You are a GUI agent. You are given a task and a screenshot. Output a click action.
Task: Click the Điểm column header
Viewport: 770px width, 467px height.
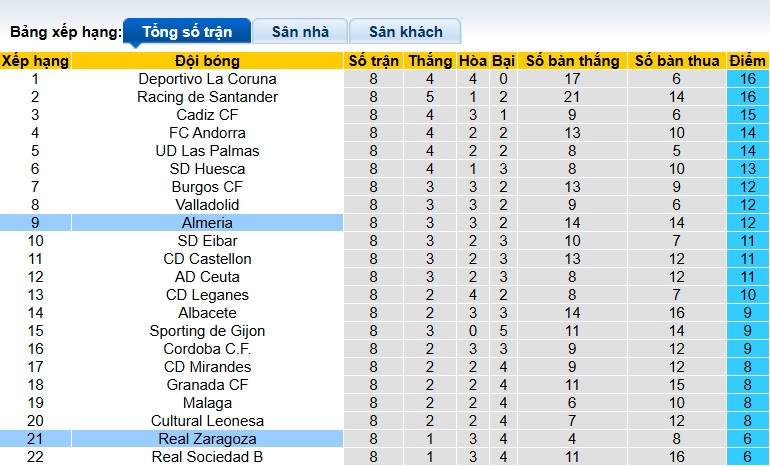point(748,61)
